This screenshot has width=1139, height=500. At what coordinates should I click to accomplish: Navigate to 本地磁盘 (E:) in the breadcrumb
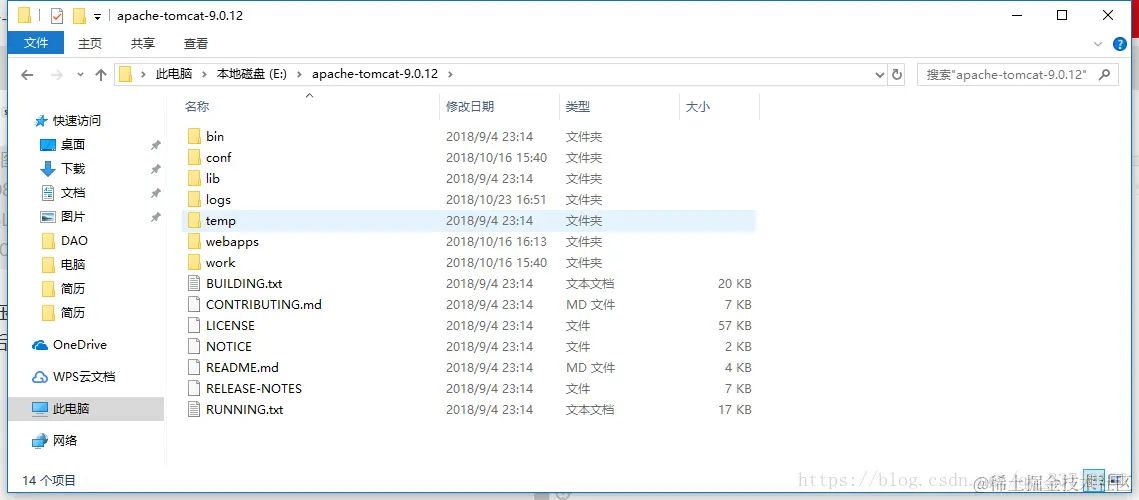tap(252, 74)
